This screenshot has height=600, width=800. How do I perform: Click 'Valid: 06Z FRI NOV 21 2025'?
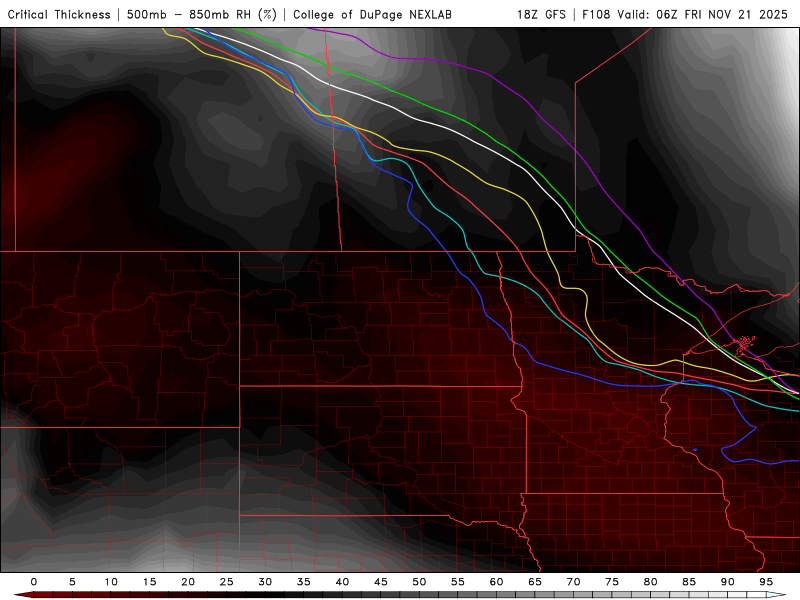coord(703,14)
